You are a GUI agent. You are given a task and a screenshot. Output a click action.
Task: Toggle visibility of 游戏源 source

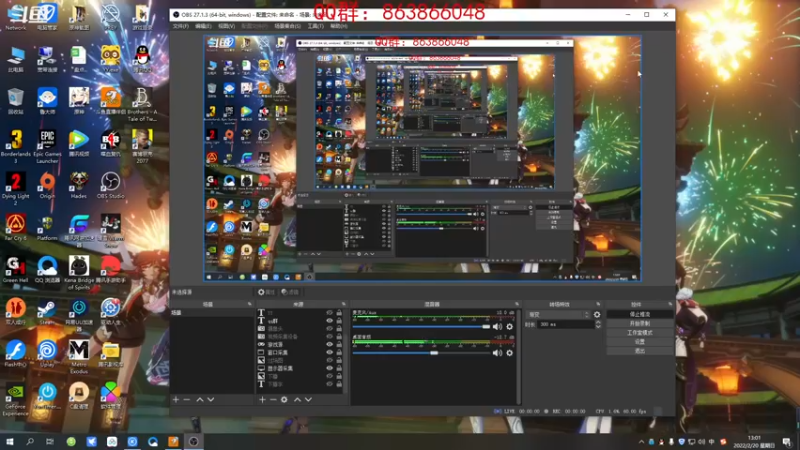click(329, 344)
